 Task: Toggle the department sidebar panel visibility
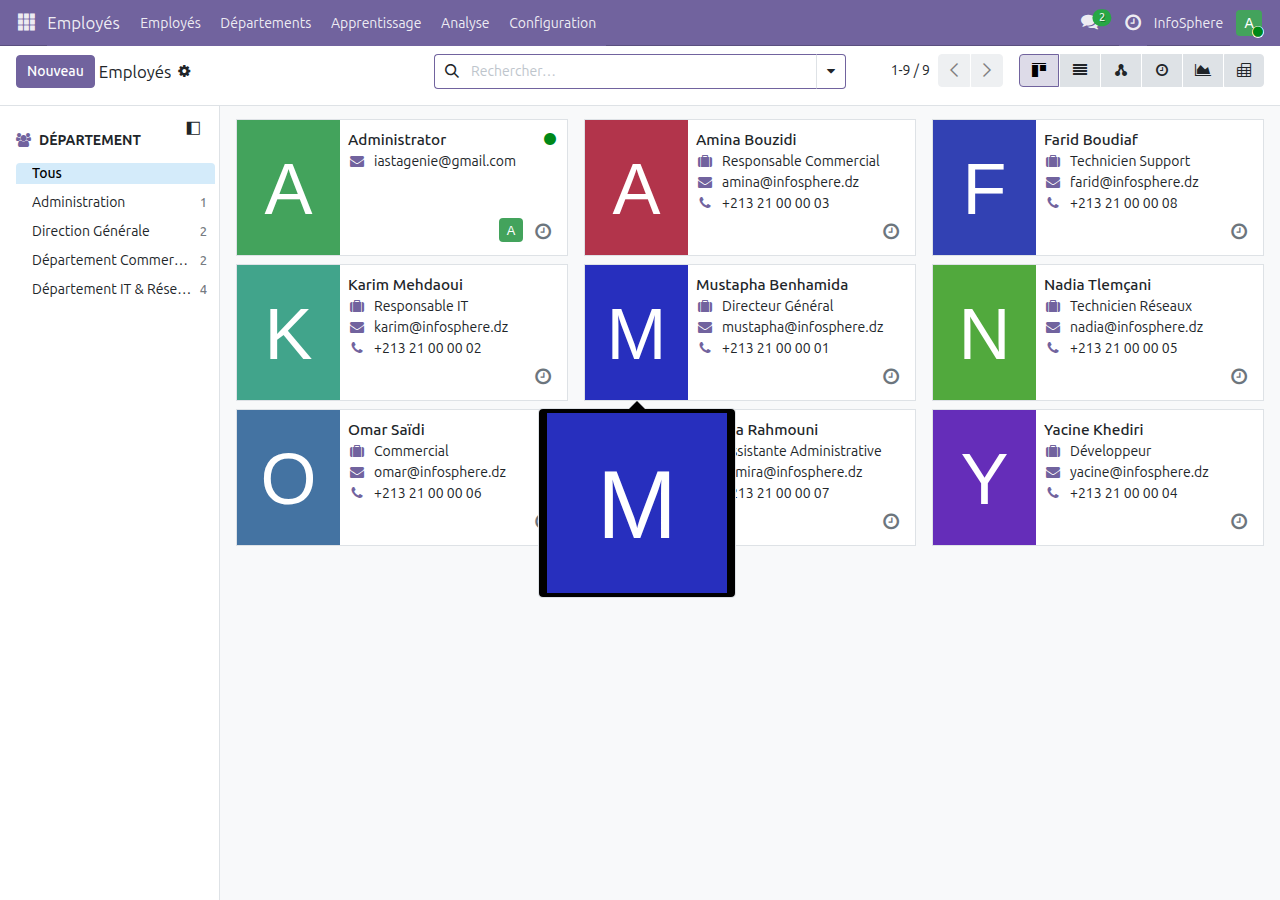pos(192,129)
